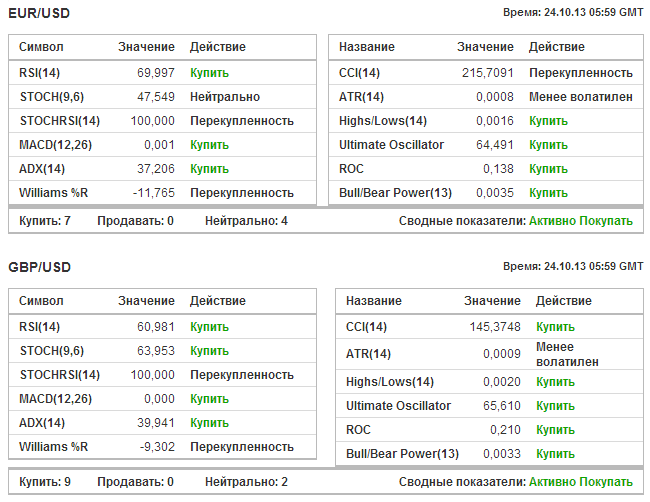650x502 pixels.
Task: Click the EUR/USD Williams %R value -11,765
Action: [x=154, y=193]
